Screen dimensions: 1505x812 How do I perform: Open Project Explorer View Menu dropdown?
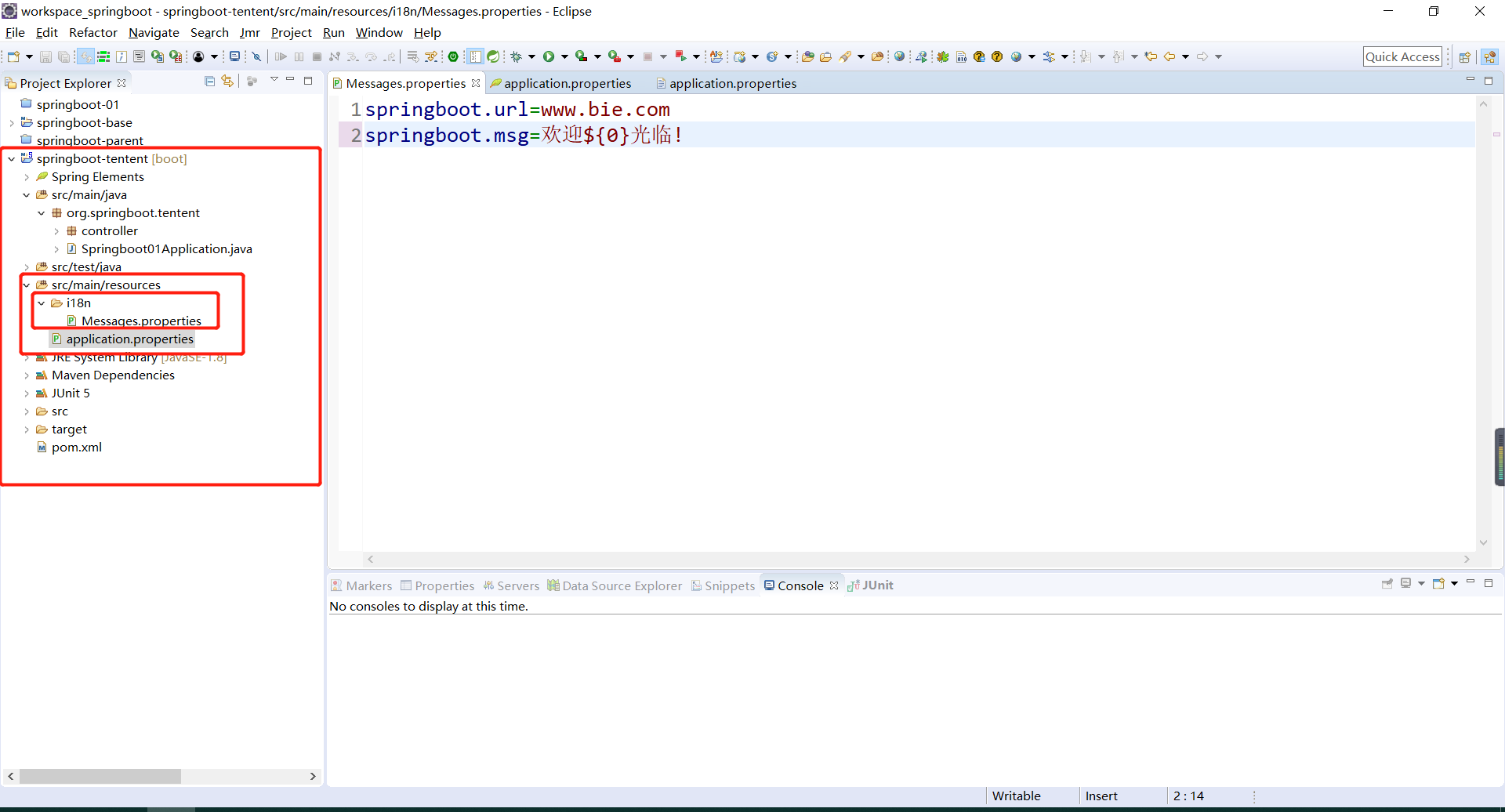(x=274, y=80)
